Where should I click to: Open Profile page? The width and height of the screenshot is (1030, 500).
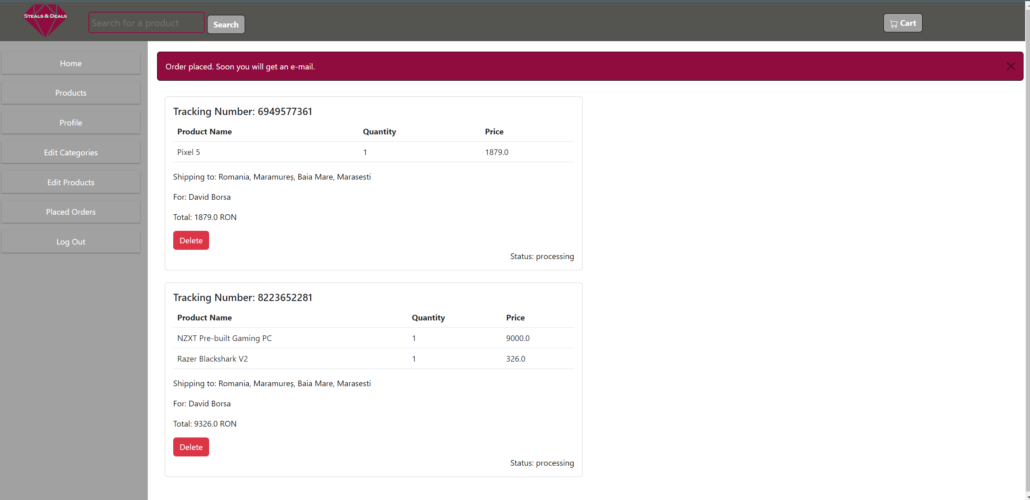click(x=71, y=123)
